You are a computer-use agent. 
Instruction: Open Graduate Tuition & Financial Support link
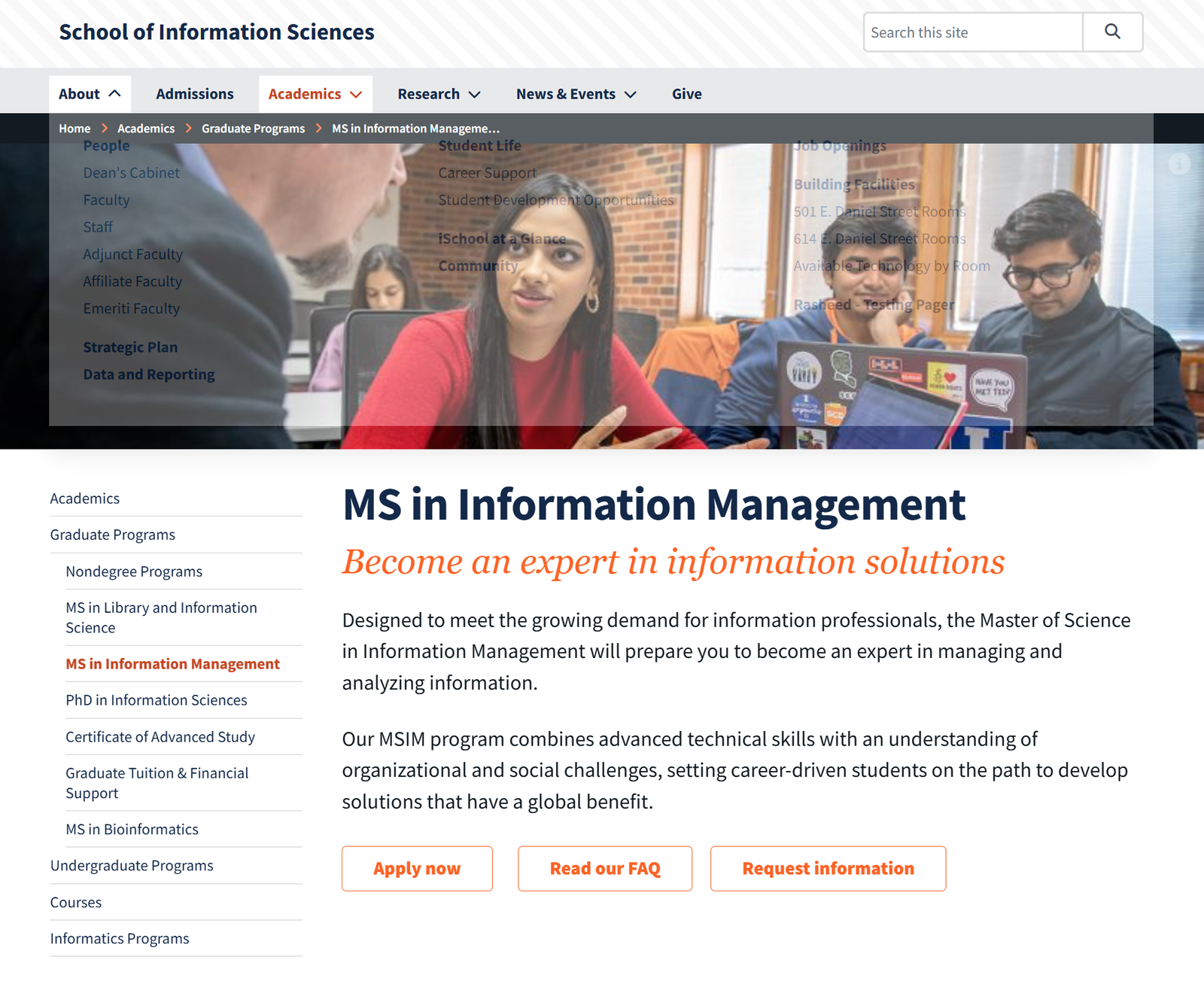(x=157, y=783)
